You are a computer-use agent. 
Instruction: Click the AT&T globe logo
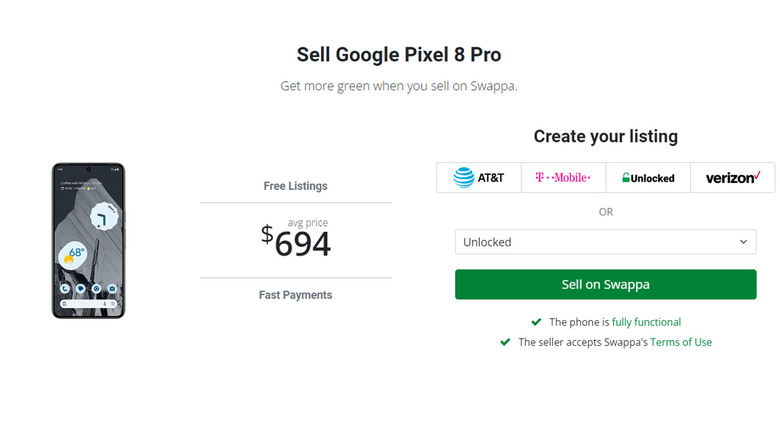click(464, 177)
